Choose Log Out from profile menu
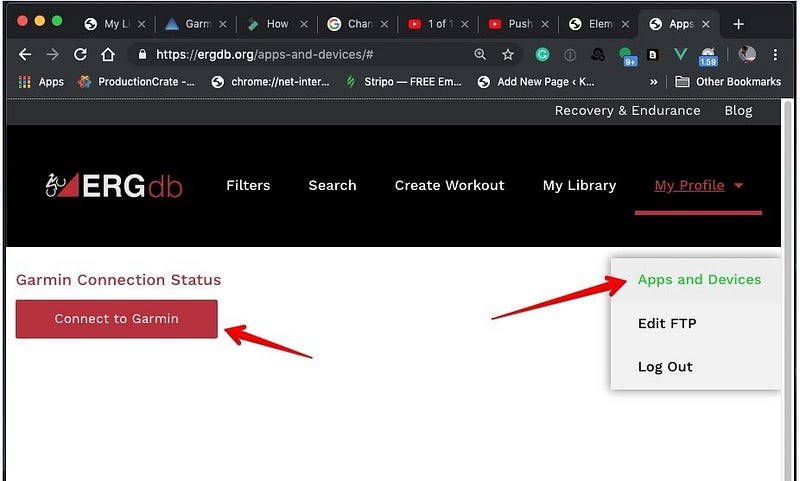This screenshot has height=481, width=800. (665, 367)
